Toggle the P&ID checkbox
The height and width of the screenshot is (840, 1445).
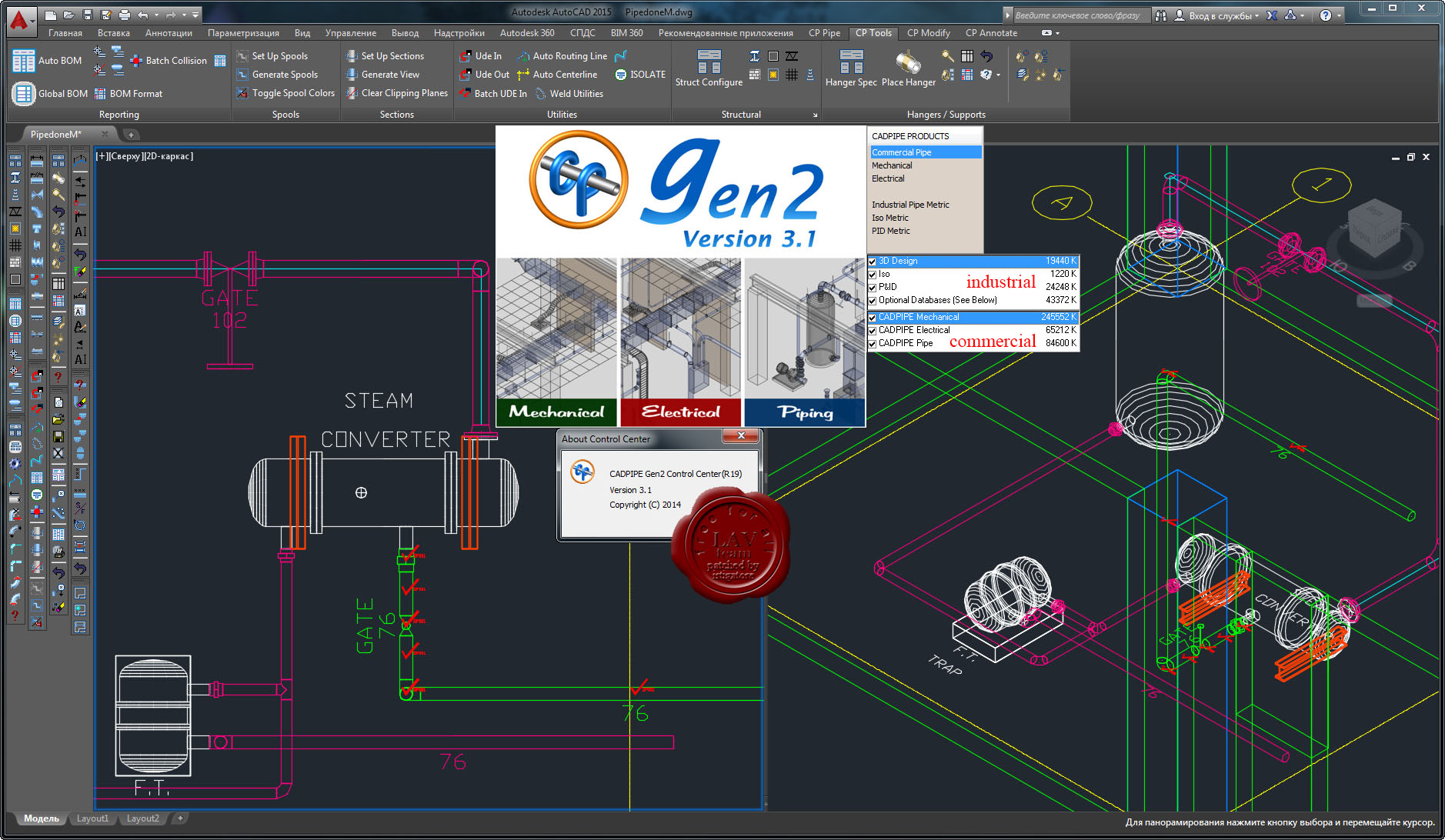coord(873,288)
